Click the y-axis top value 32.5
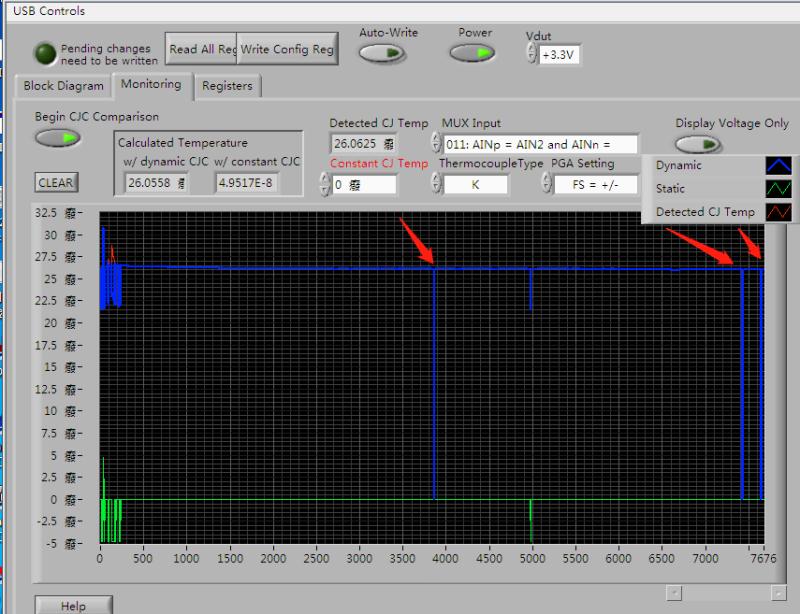Viewport: 800px width, 614px height. (x=46, y=213)
